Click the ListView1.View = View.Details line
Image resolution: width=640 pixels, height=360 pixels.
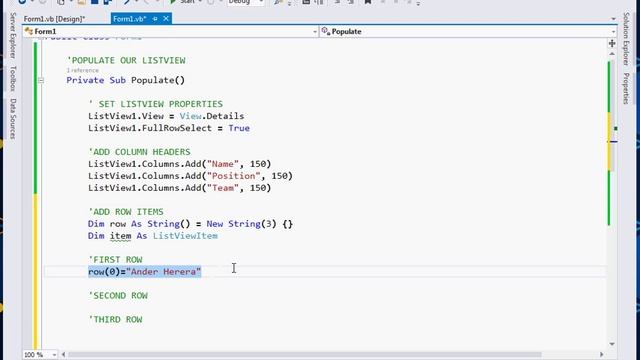pos(166,116)
